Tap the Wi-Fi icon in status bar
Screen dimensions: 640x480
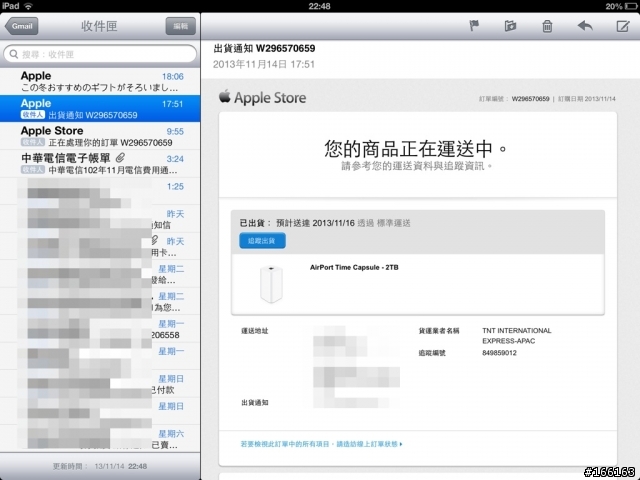(28, 6)
